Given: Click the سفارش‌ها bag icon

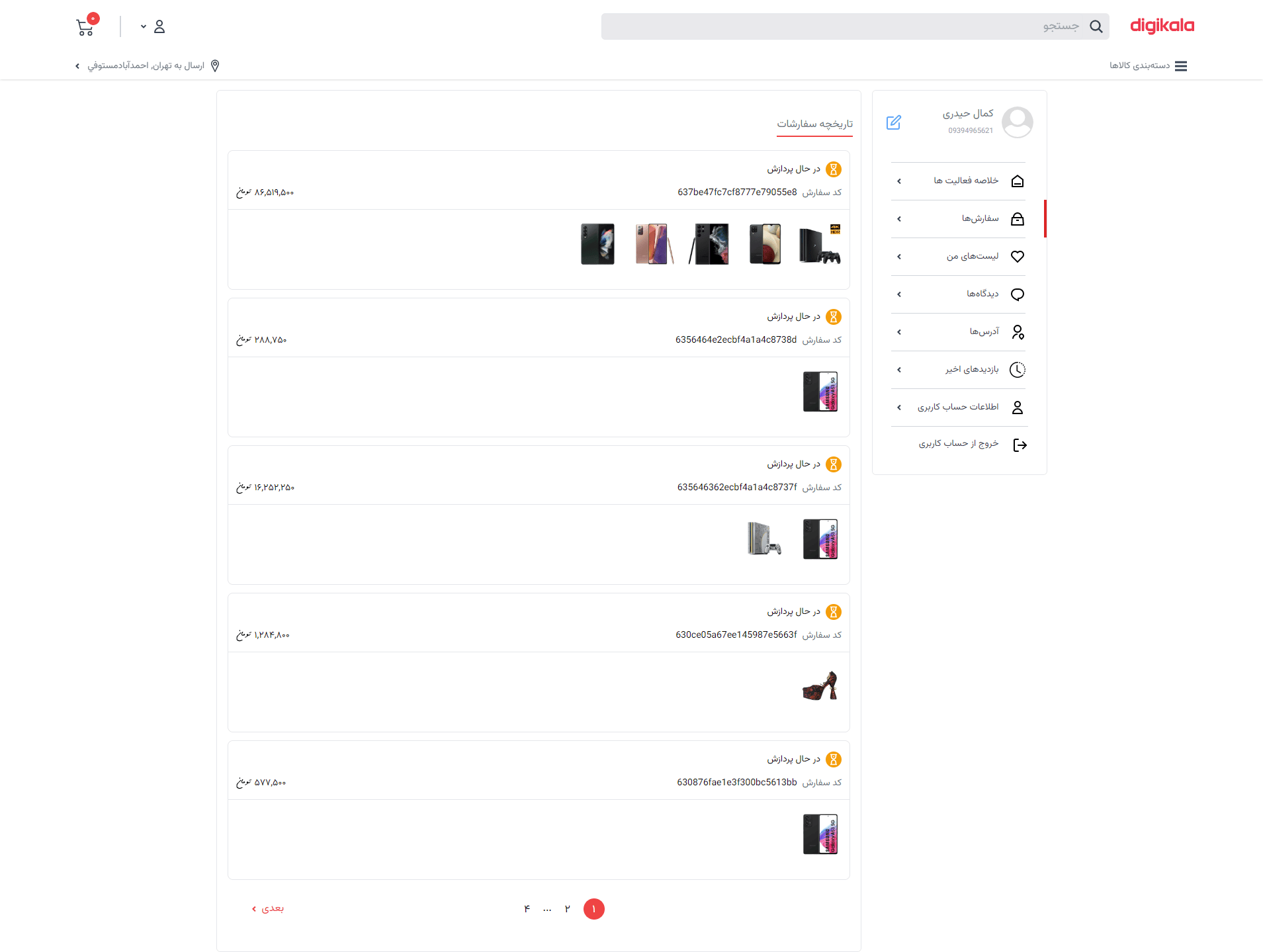Looking at the screenshot, I should point(1018,219).
